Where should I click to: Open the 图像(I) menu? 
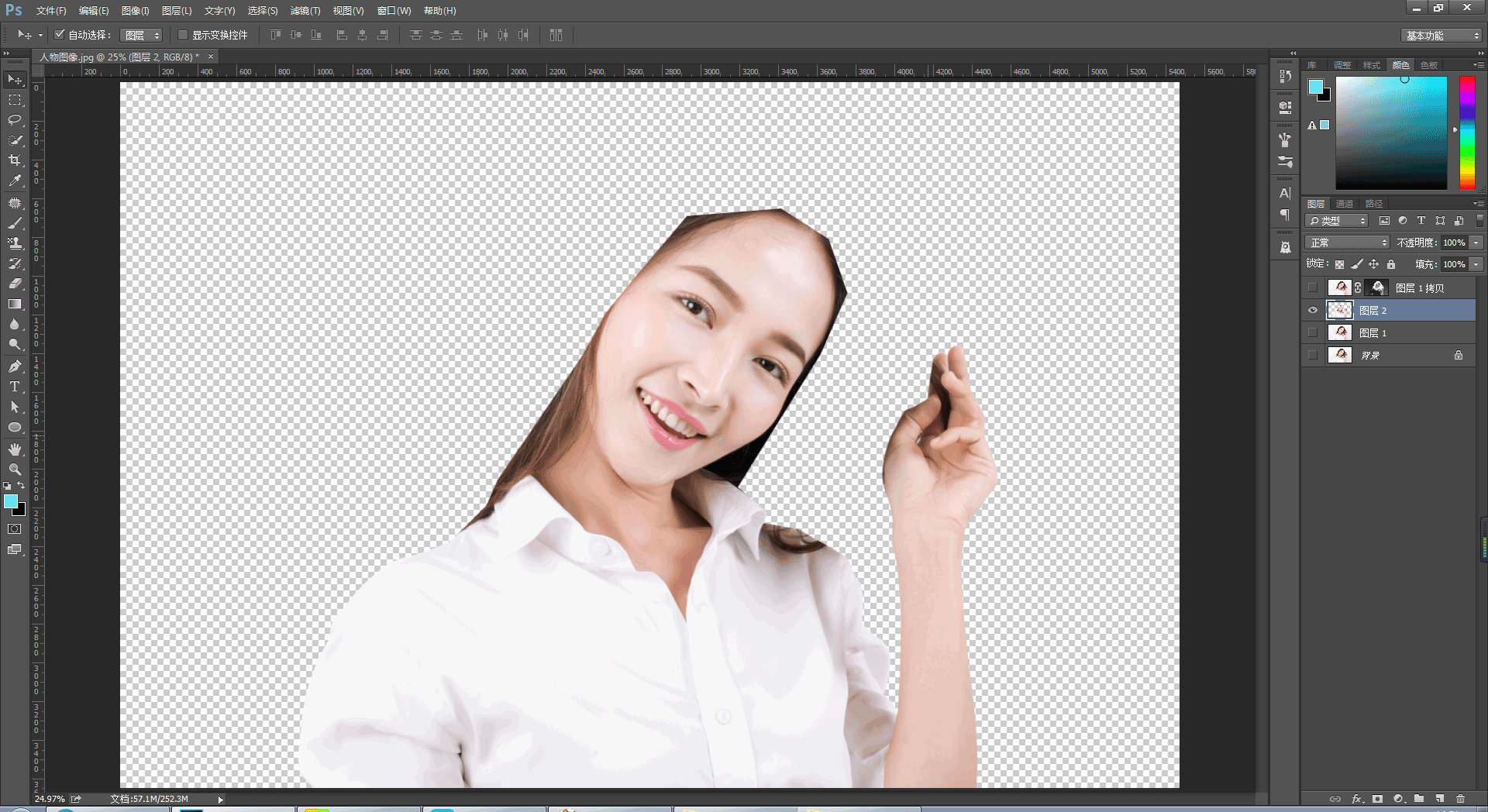tap(135, 11)
